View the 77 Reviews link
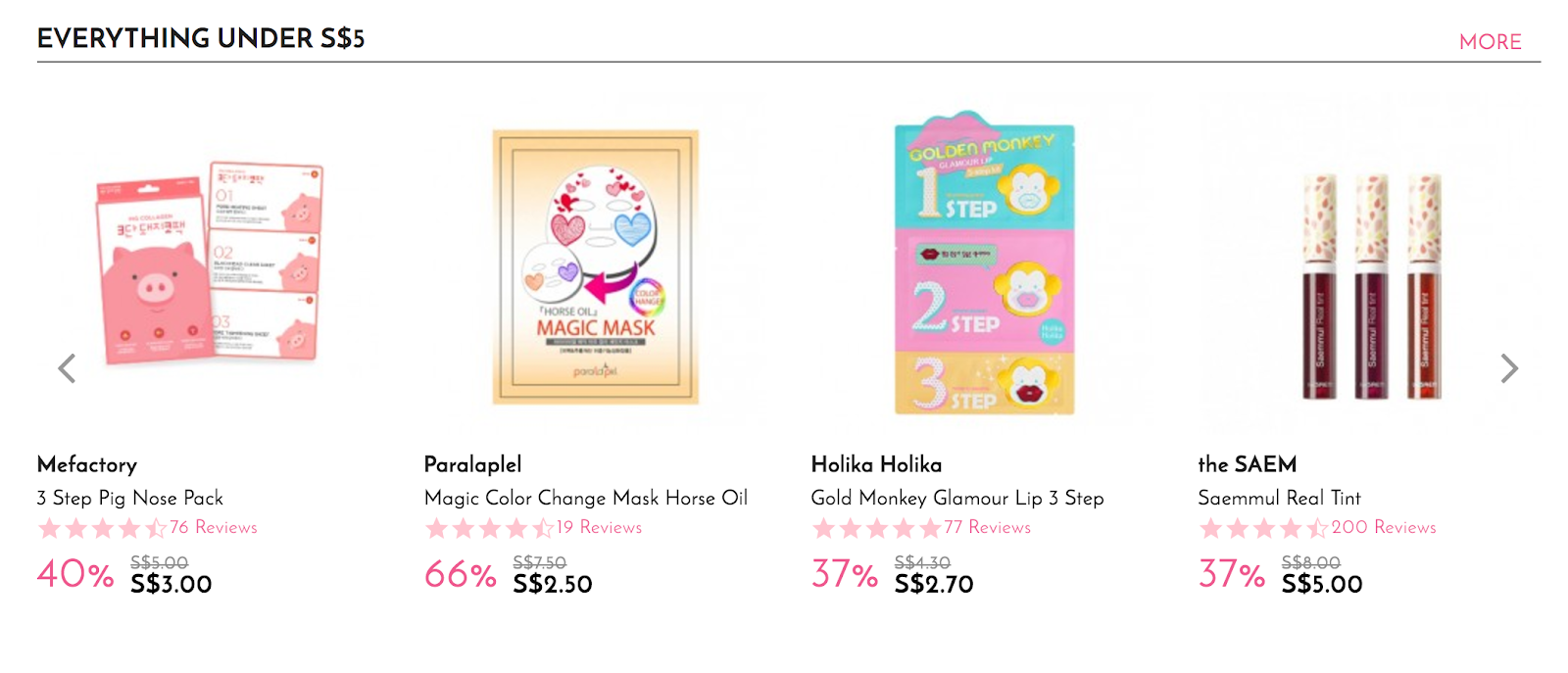Screen dimensions: 1568x673 click(x=988, y=527)
